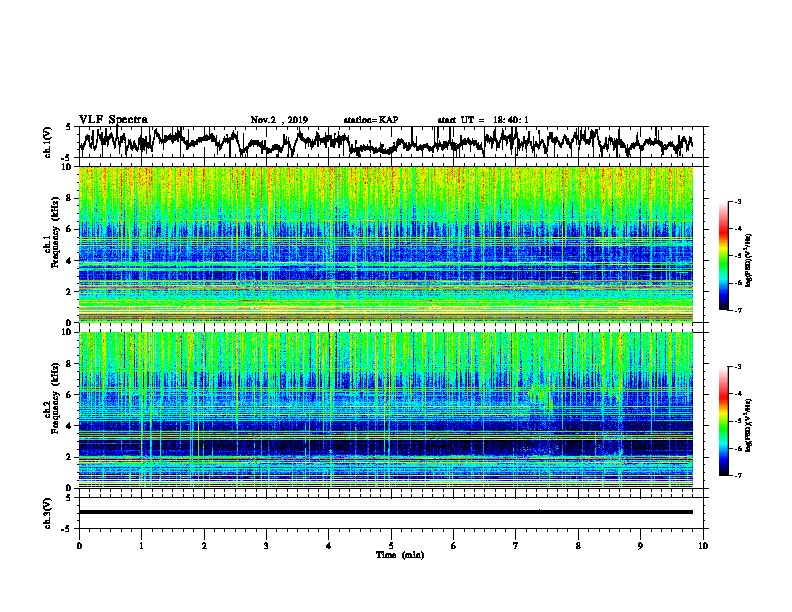Click time-axis tick label "1"
Screen dimensions: 792x612
point(141,546)
